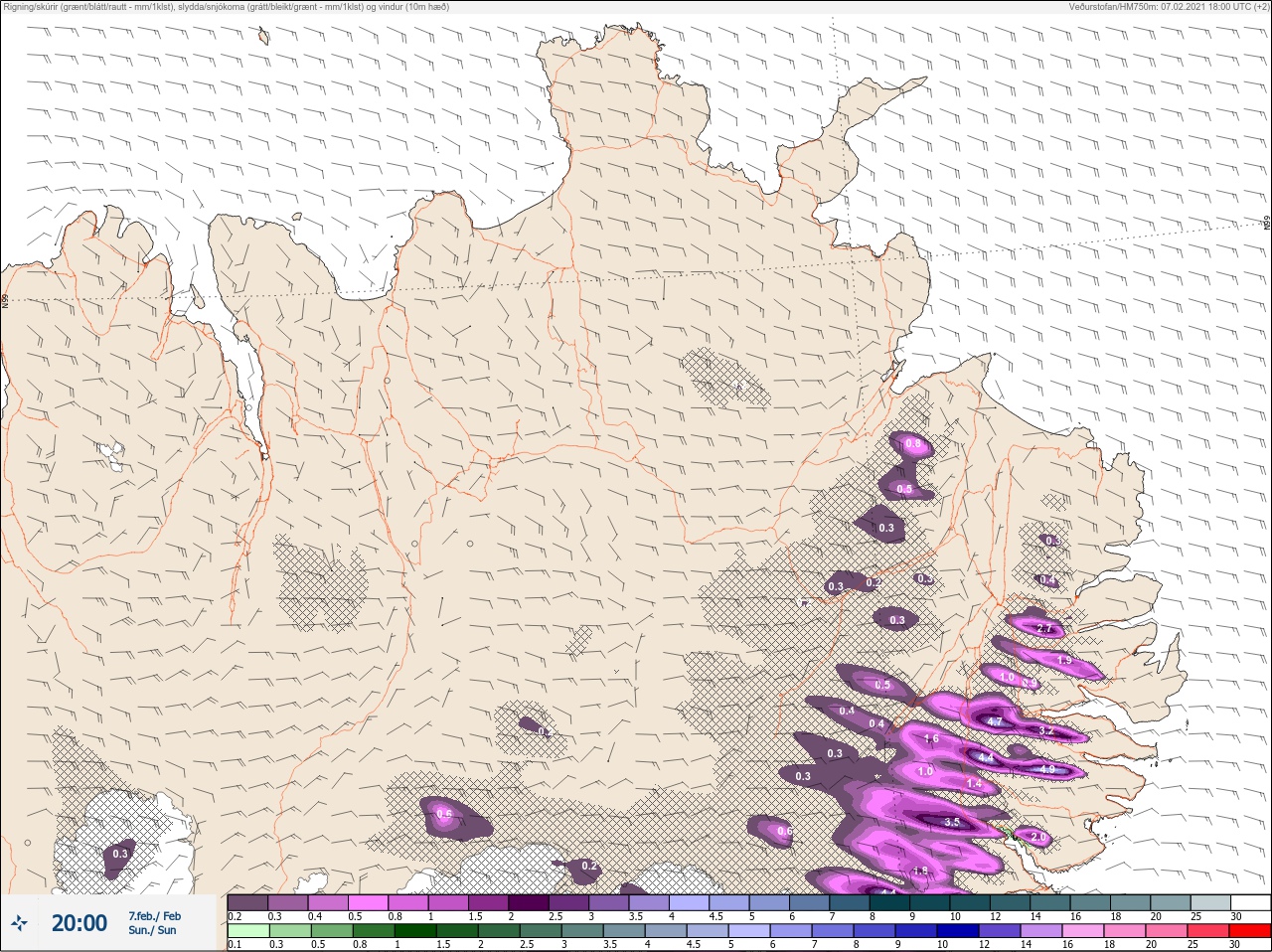Screen dimensions: 1272x952
Task: Click the navy blue 10 rain swatch
Action: 958,931
